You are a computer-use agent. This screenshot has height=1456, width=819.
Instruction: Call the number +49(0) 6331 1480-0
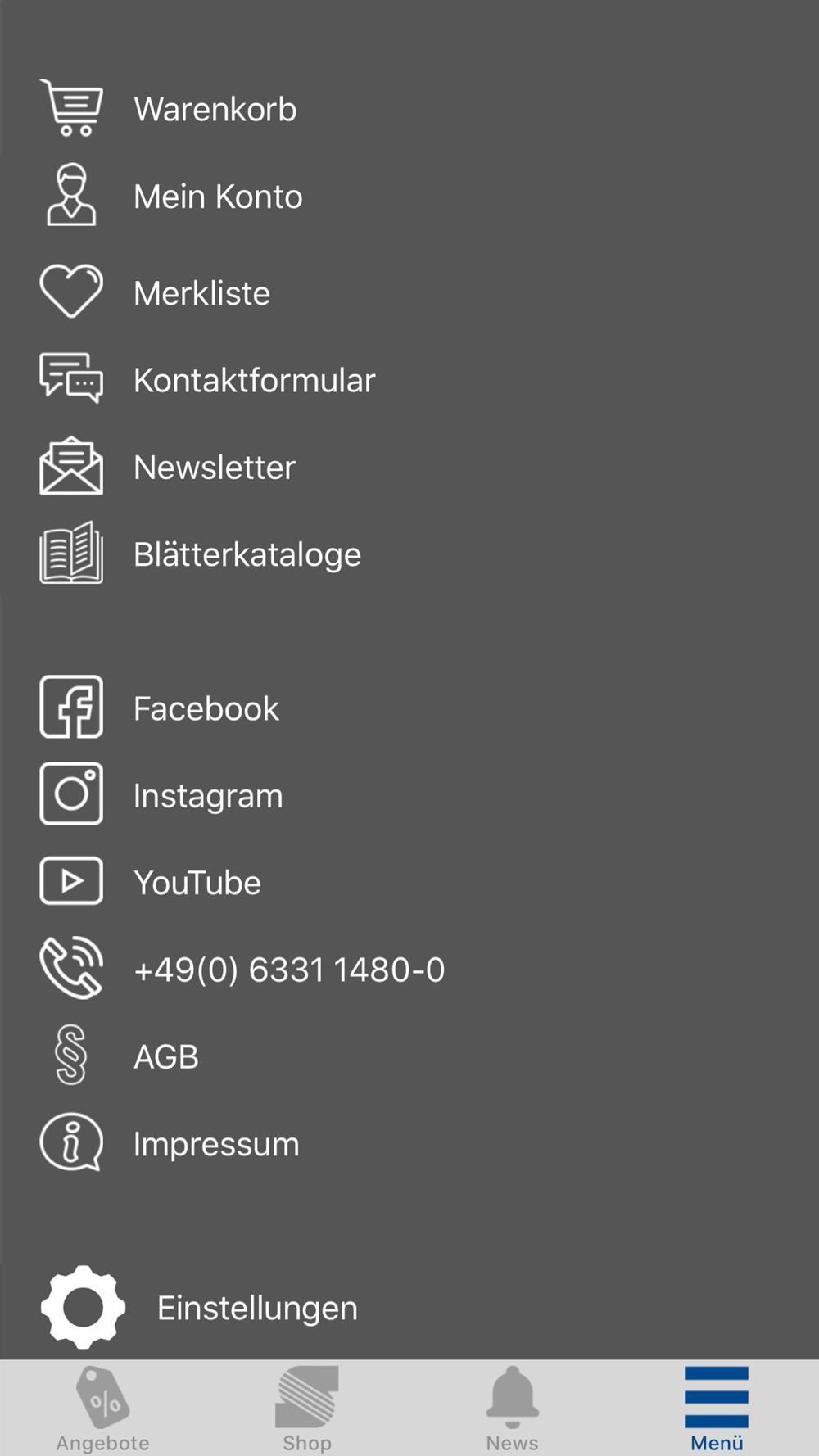pyautogui.click(x=289, y=970)
